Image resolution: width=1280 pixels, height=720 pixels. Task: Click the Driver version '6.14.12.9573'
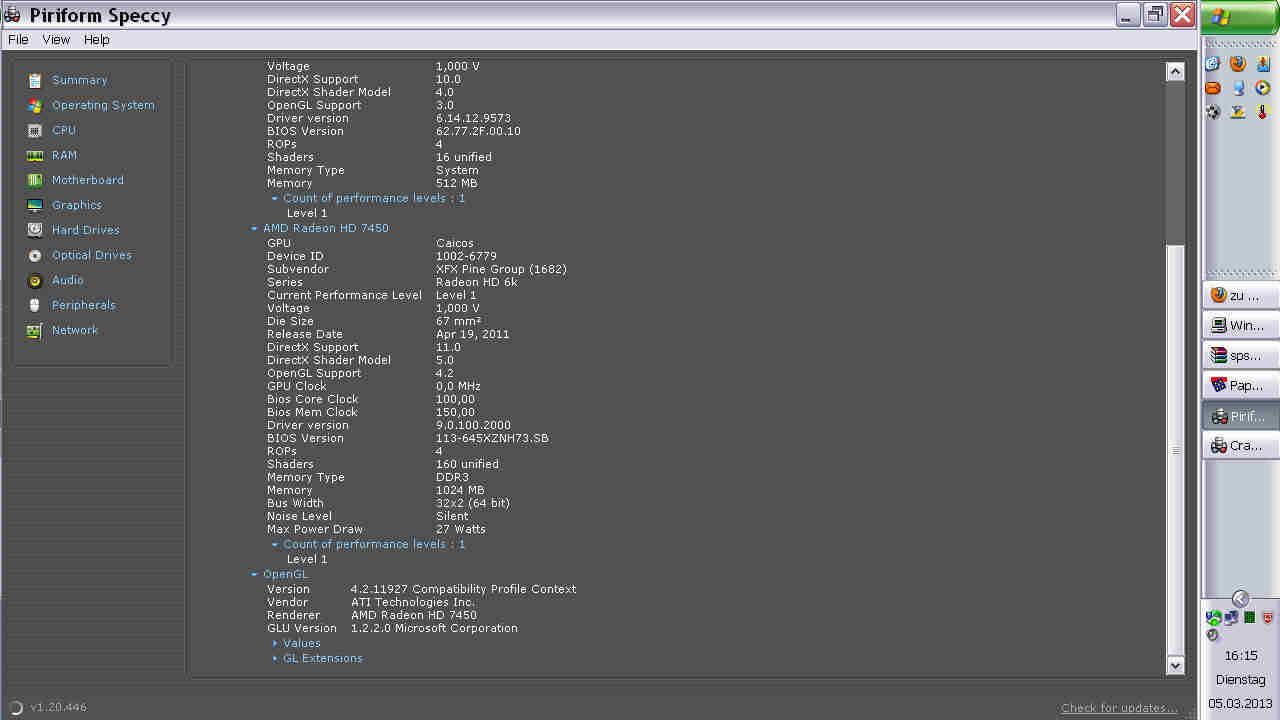click(473, 118)
